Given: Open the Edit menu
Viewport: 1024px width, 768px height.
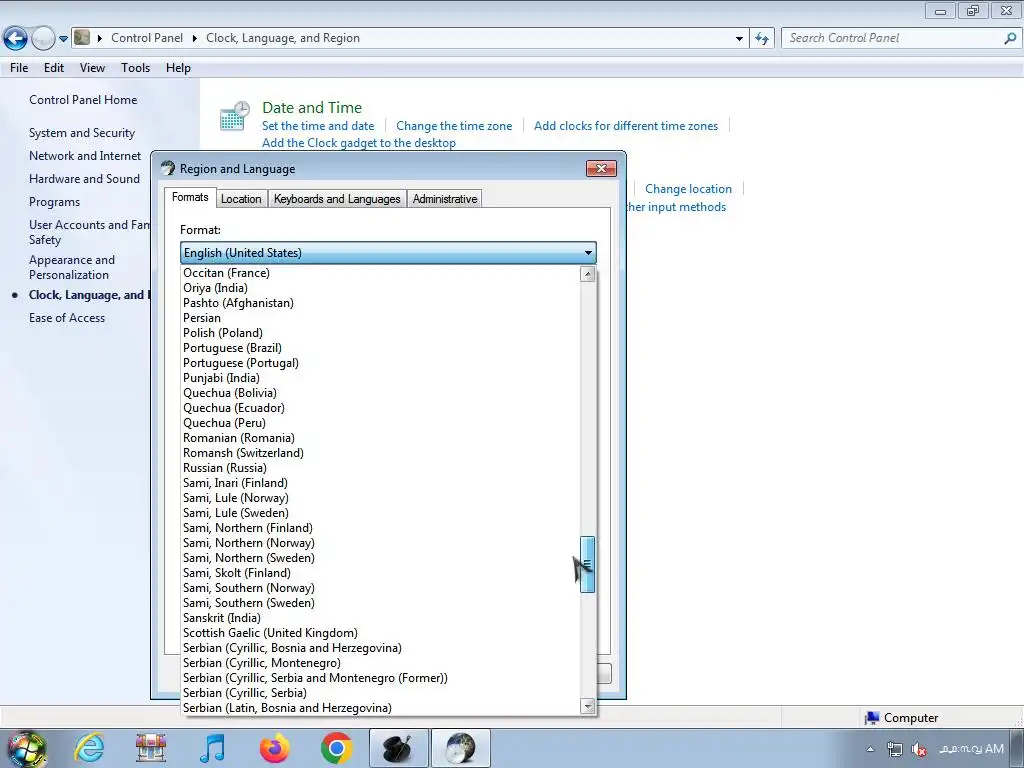Looking at the screenshot, I should pyautogui.click(x=54, y=68).
